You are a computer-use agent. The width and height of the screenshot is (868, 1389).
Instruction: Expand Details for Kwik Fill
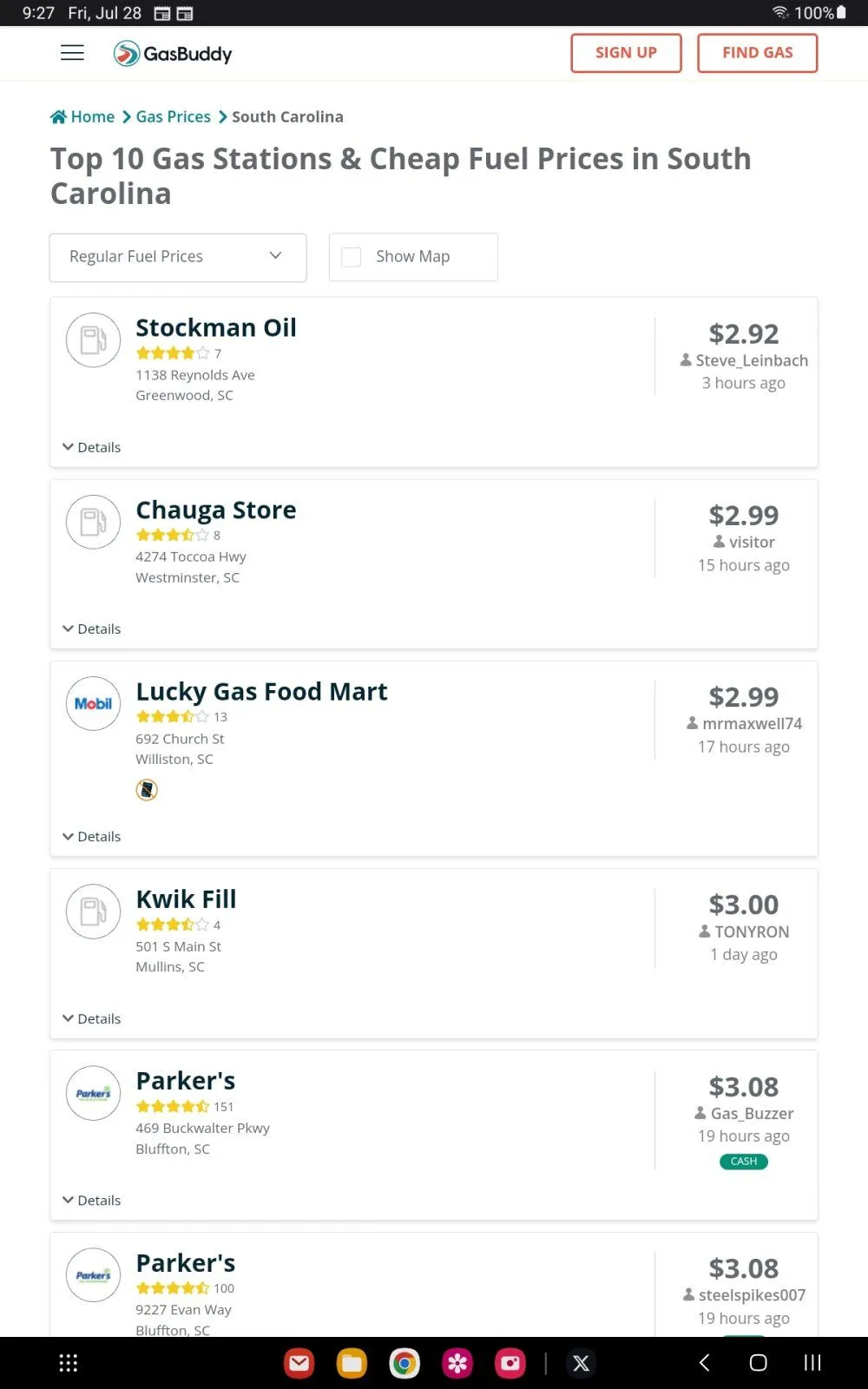coord(91,1018)
